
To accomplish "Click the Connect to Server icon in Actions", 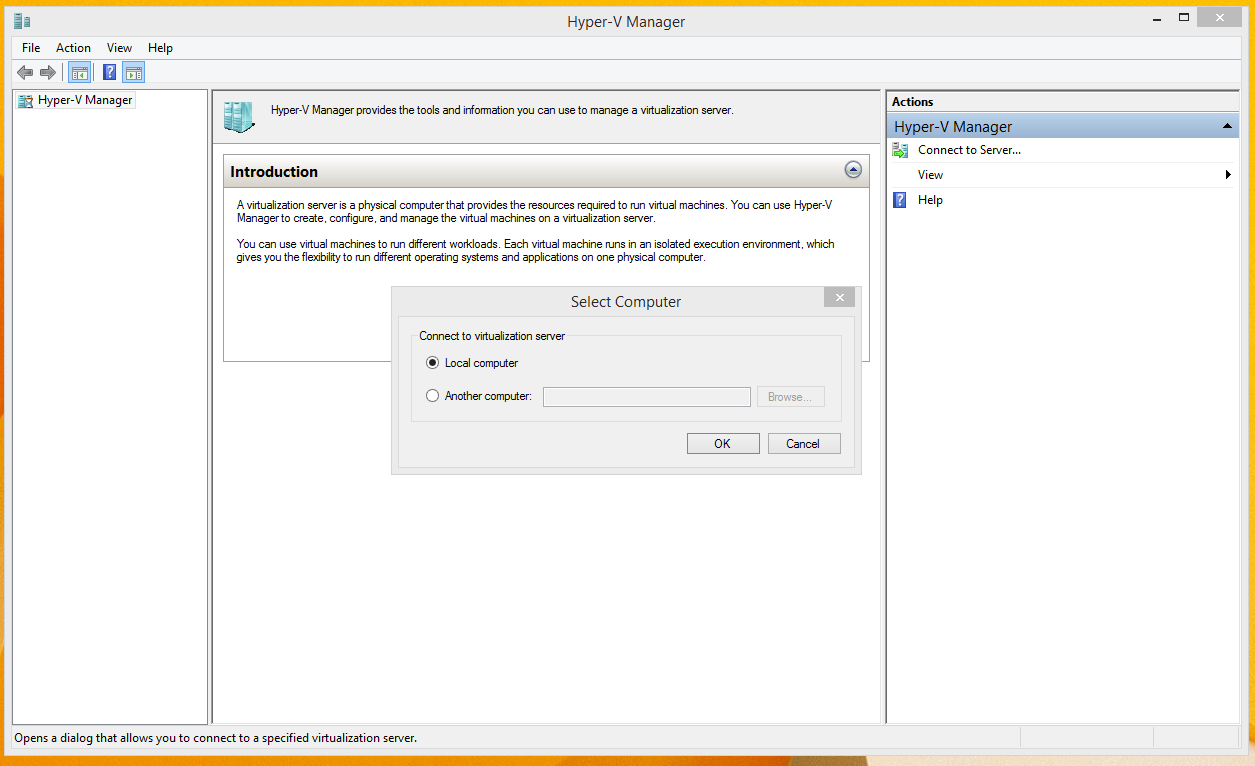I will tap(900, 150).
